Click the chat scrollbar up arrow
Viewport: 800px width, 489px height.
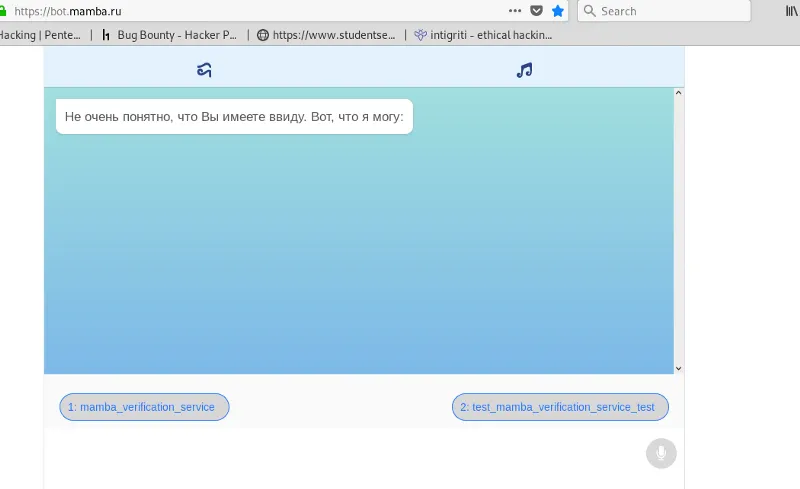(679, 94)
